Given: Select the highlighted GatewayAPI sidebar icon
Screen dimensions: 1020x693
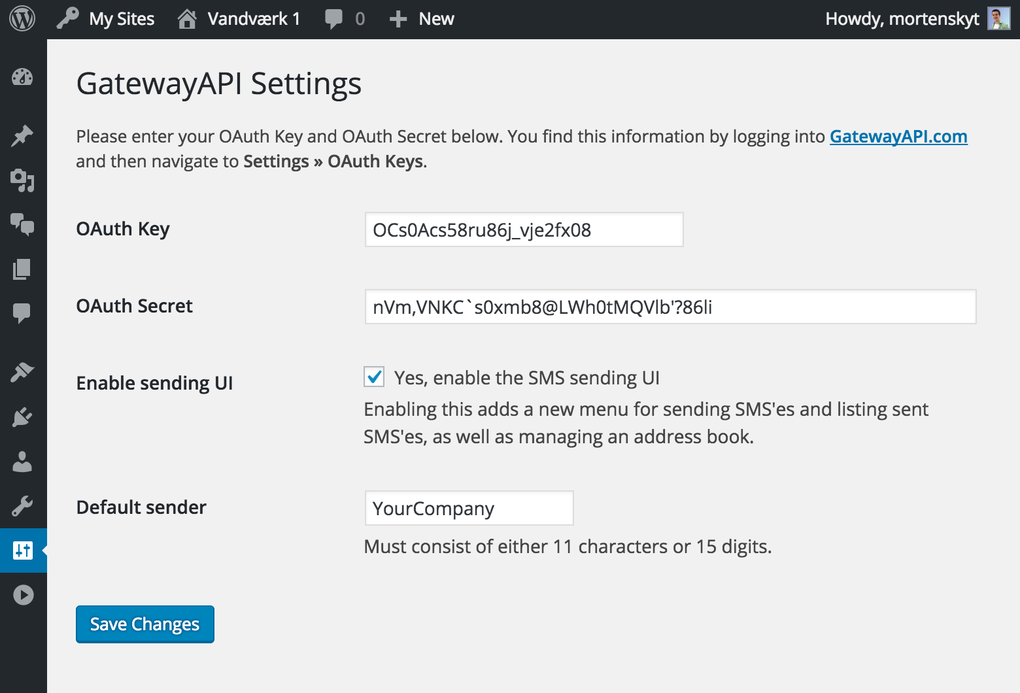Looking at the screenshot, I should 22,549.
